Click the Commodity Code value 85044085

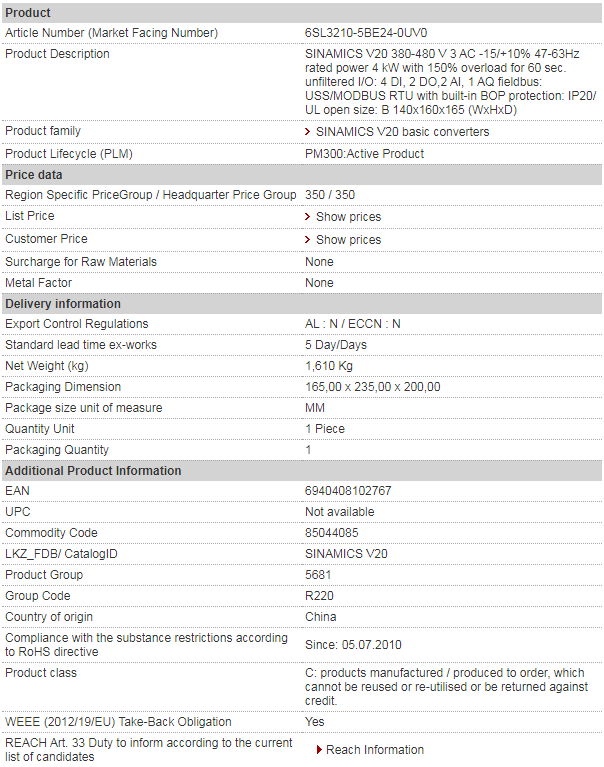click(x=332, y=533)
